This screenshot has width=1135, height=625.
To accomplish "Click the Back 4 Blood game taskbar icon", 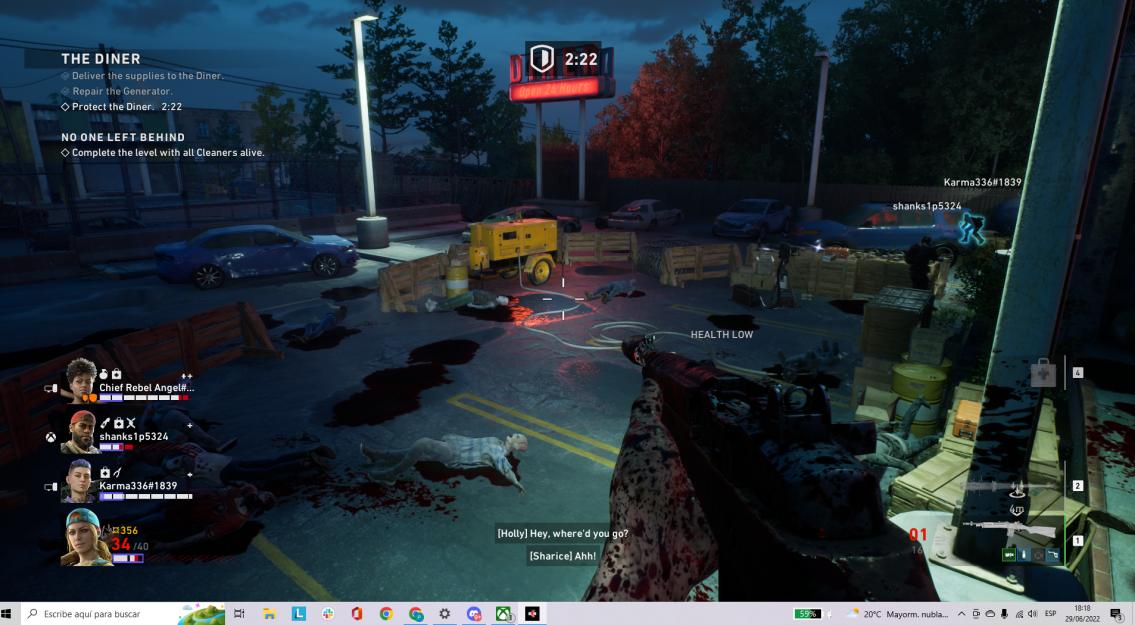I will click(x=532, y=613).
